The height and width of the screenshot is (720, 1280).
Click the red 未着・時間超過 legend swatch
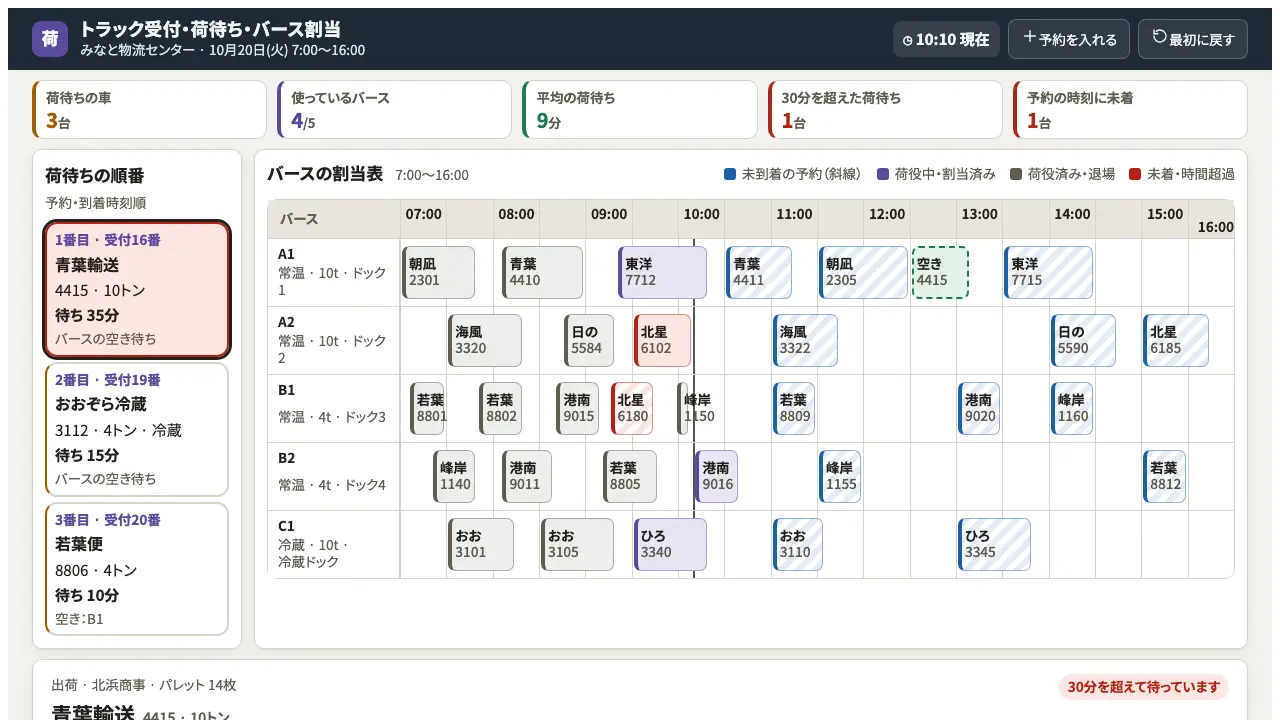click(1135, 174)
